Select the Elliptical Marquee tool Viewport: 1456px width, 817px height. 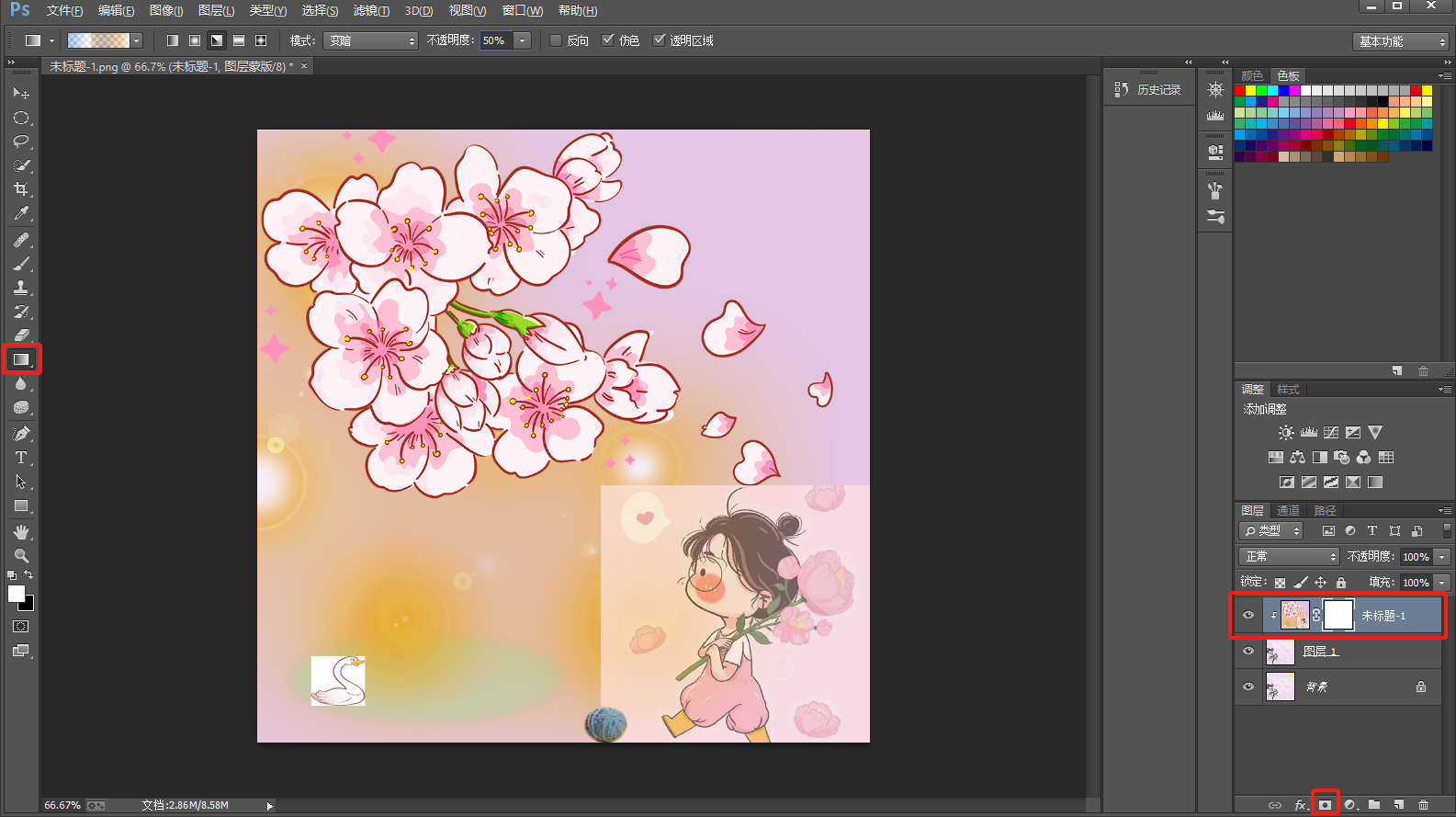pos(21,118)
